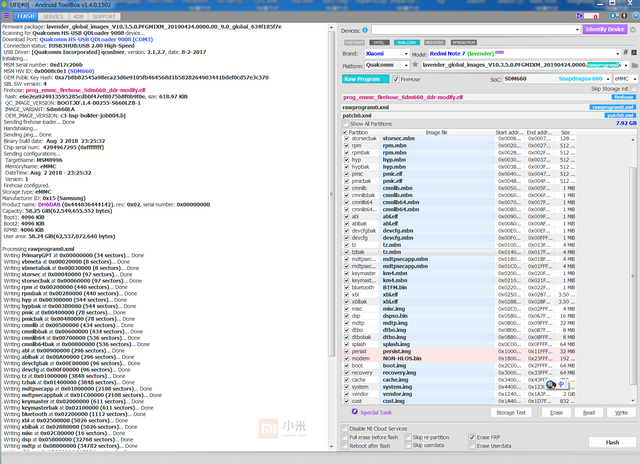Click the purple cube icon in top bar
The height and width of the screenshot is (464, 640).
tap(579, 16)
